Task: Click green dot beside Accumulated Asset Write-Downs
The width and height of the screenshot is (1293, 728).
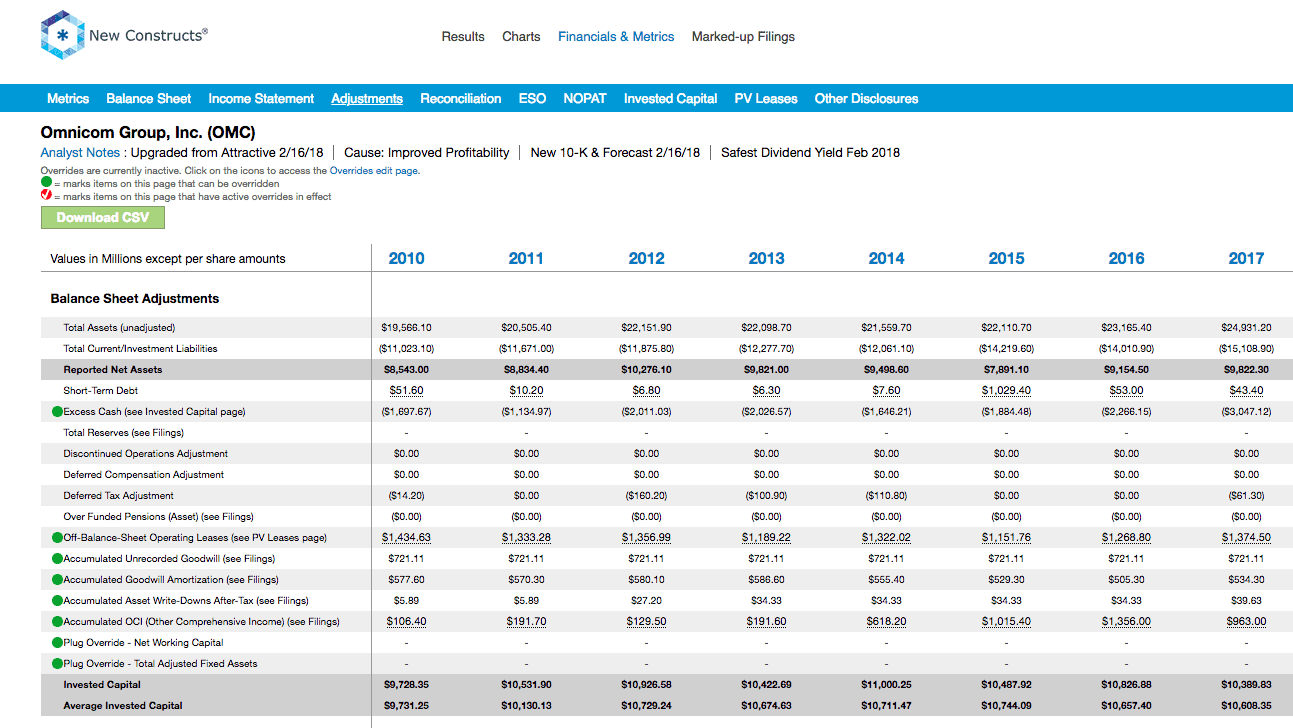Action: click(x=57, y=601)
